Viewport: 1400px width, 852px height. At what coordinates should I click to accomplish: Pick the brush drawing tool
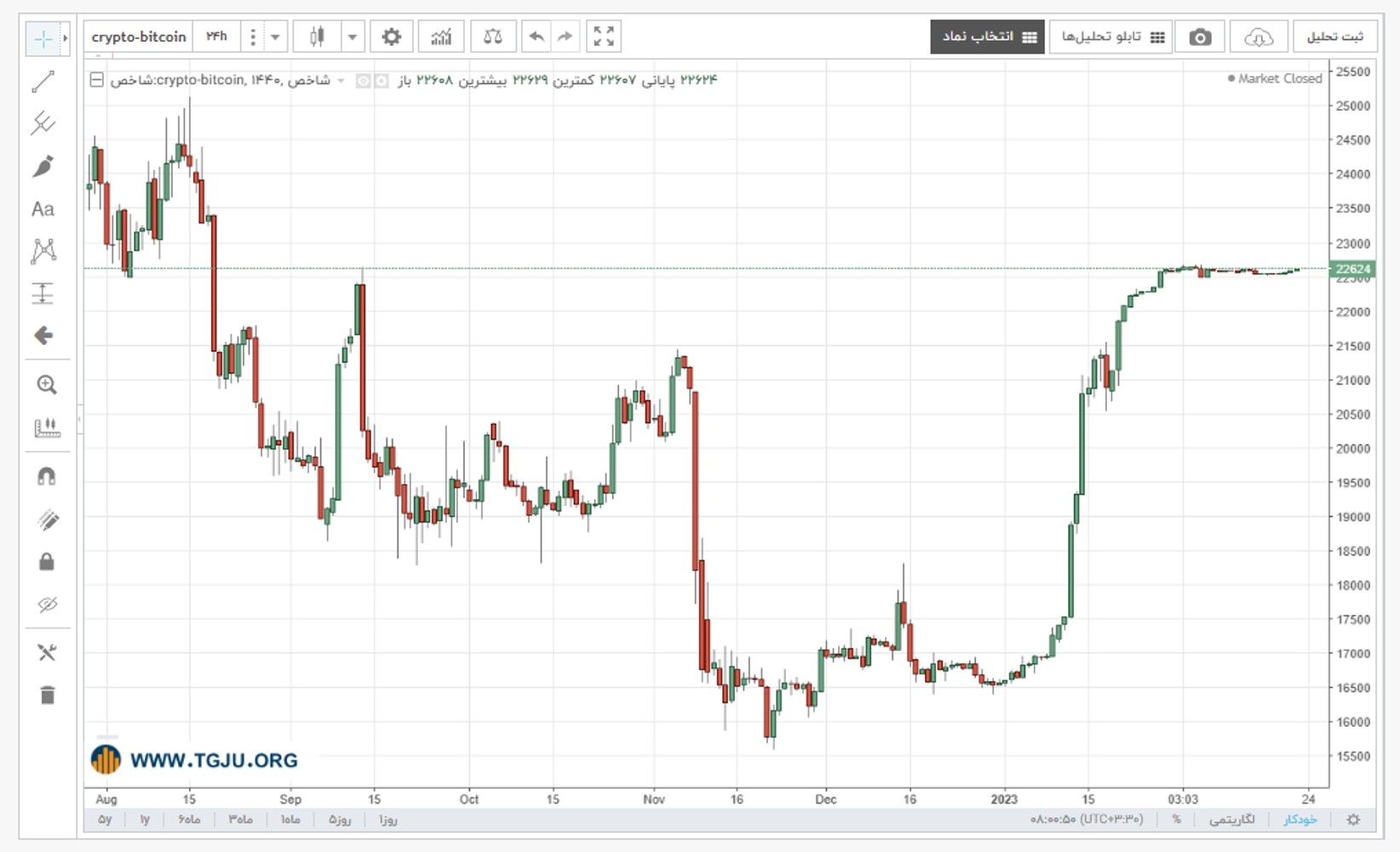(x=43, y=166)
